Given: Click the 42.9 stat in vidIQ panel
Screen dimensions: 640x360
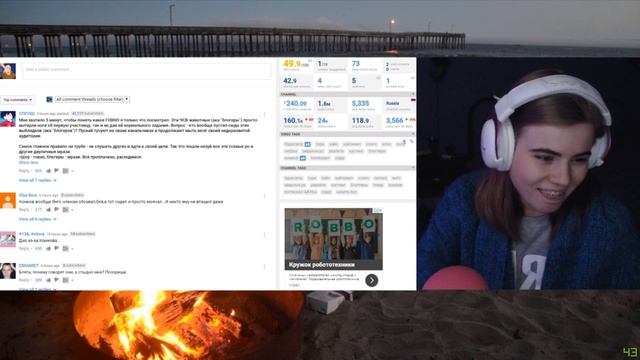Looking at the screenshot, I should [290, 81].
